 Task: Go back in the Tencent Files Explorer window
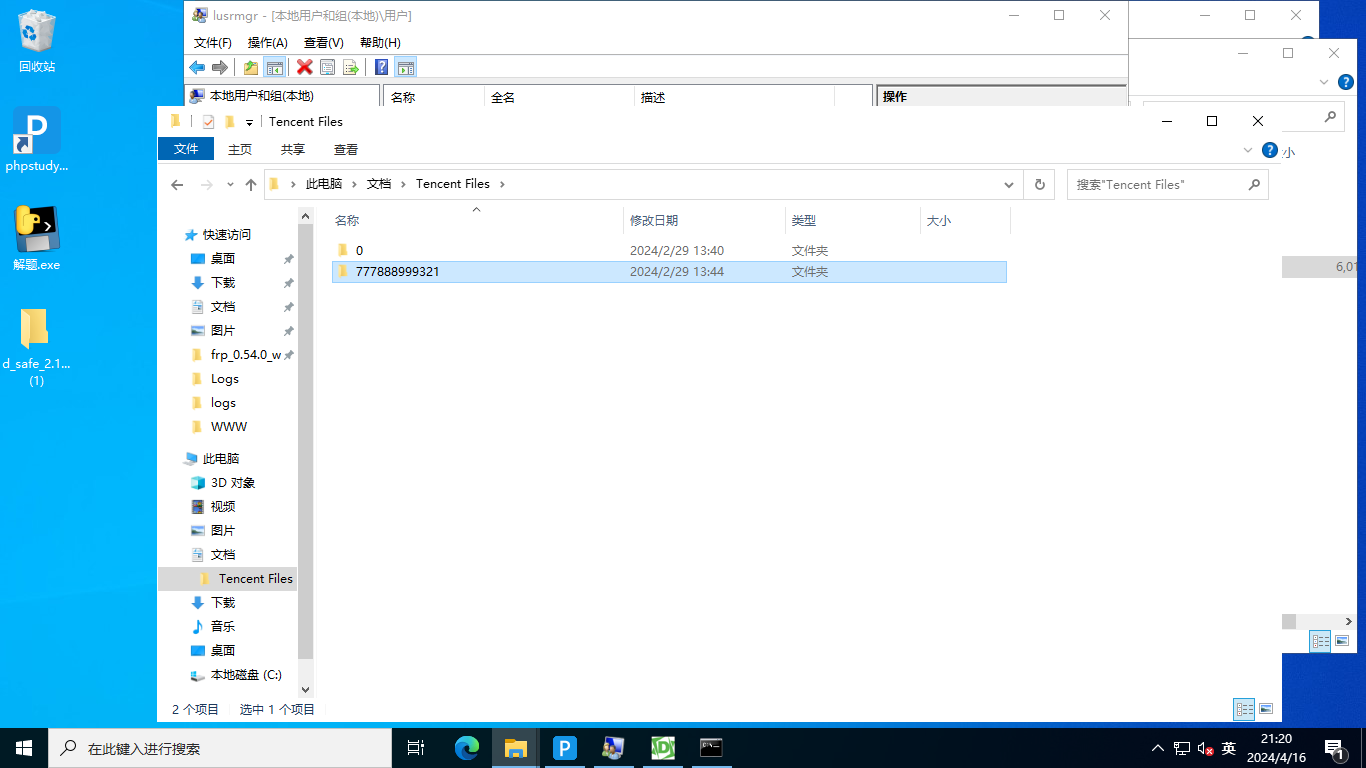click(x=177, y=185)
